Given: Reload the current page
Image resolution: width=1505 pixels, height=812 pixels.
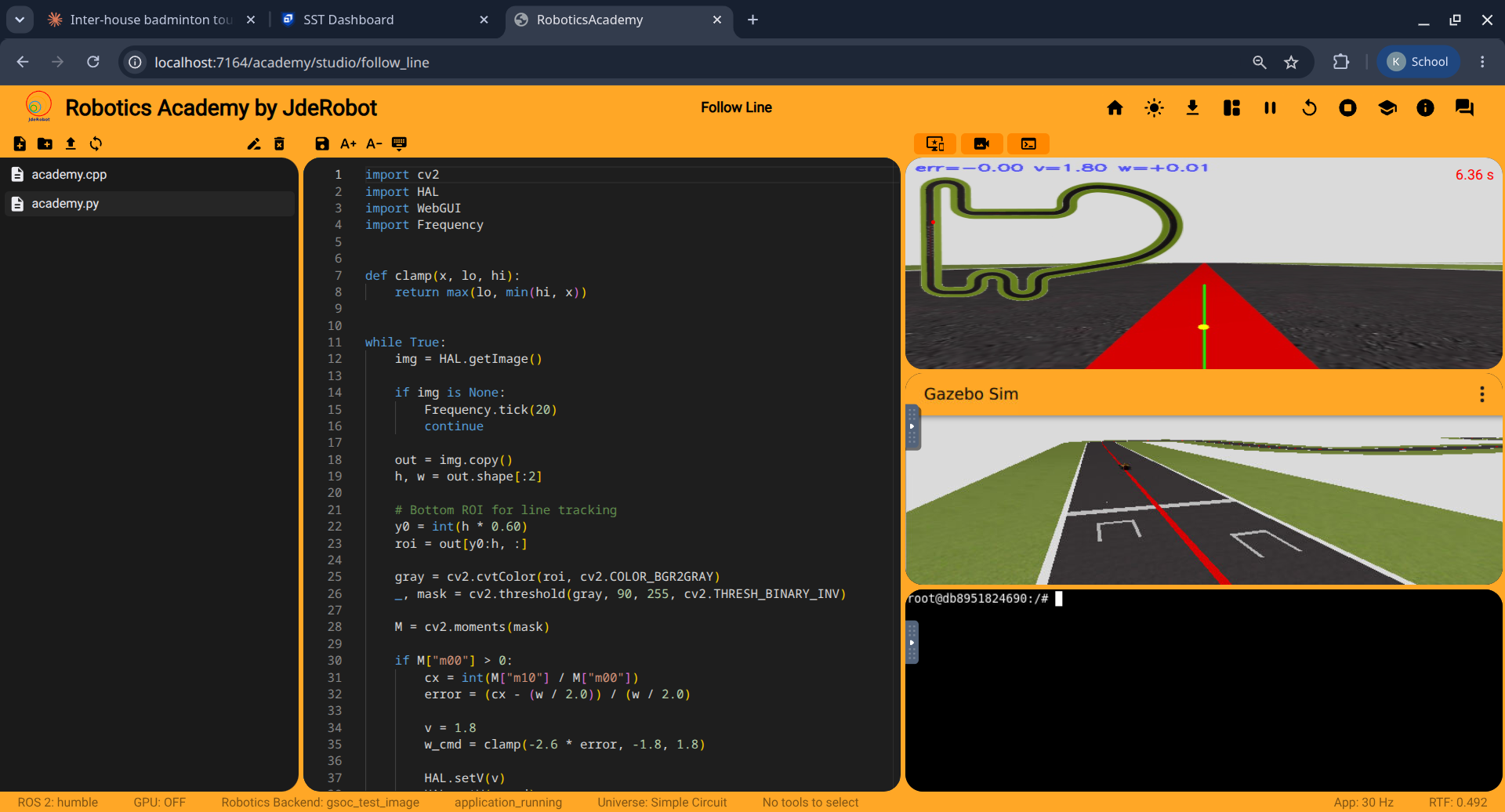Looking at the screenshot, I should 93,62.
